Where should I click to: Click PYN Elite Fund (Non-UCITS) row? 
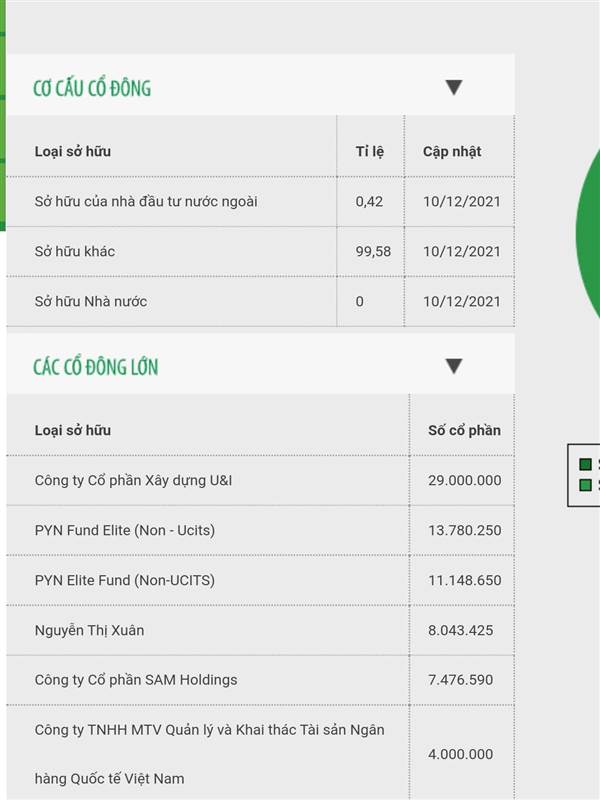click(x=260, y=580)
